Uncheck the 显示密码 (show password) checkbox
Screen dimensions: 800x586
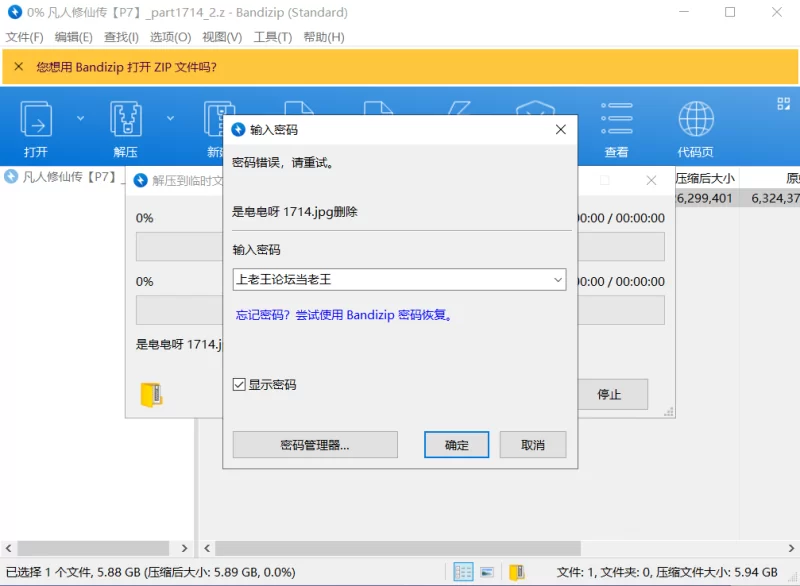pos(239,384)
